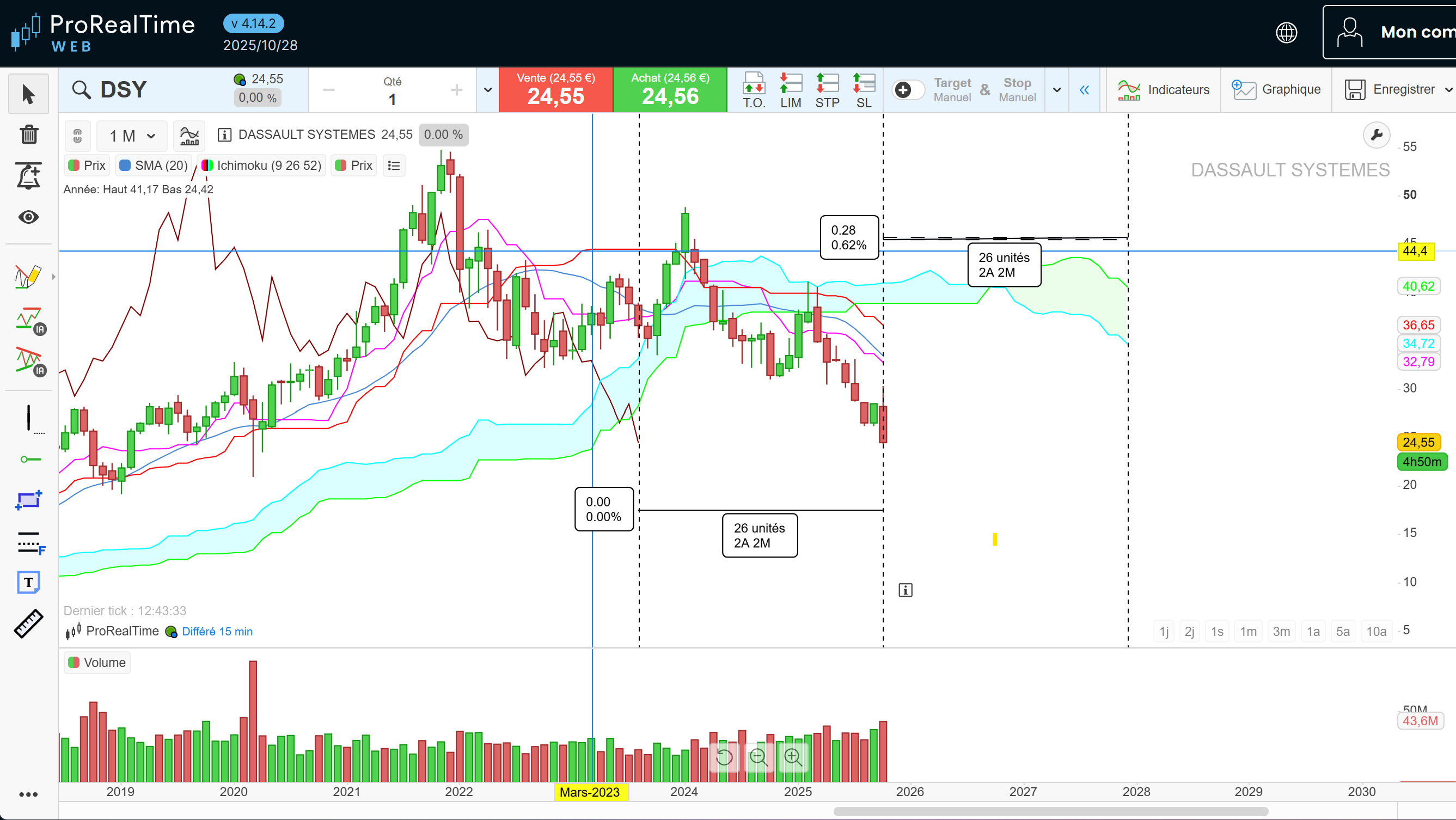Open the Fibonacci lines tool
This screenshot has height=820, width=1456.
pyautogui.click(x=29, y=542)
